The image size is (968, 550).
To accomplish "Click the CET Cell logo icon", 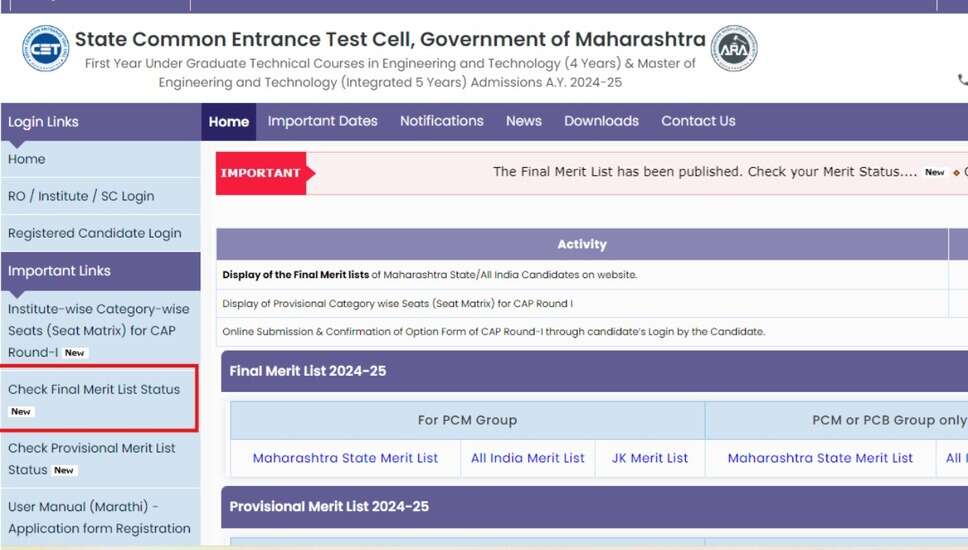I will (45, 48).
